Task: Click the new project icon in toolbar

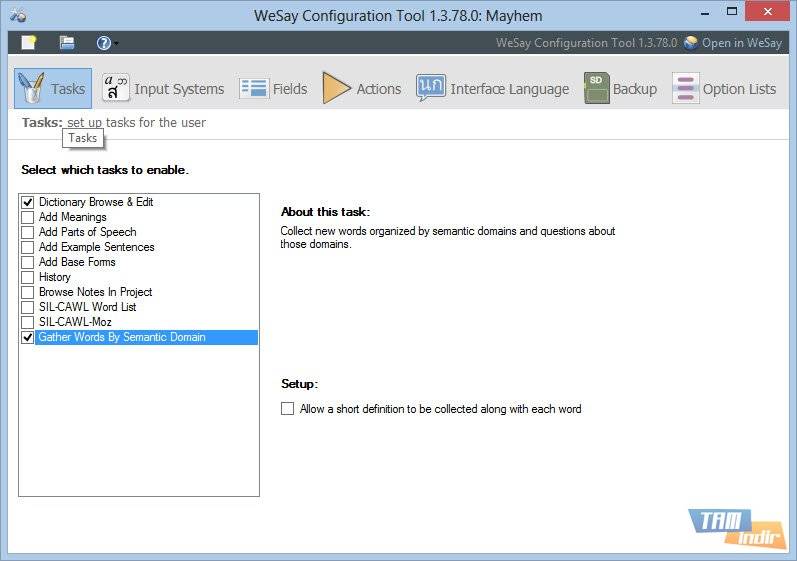Action: pos(29,43)
